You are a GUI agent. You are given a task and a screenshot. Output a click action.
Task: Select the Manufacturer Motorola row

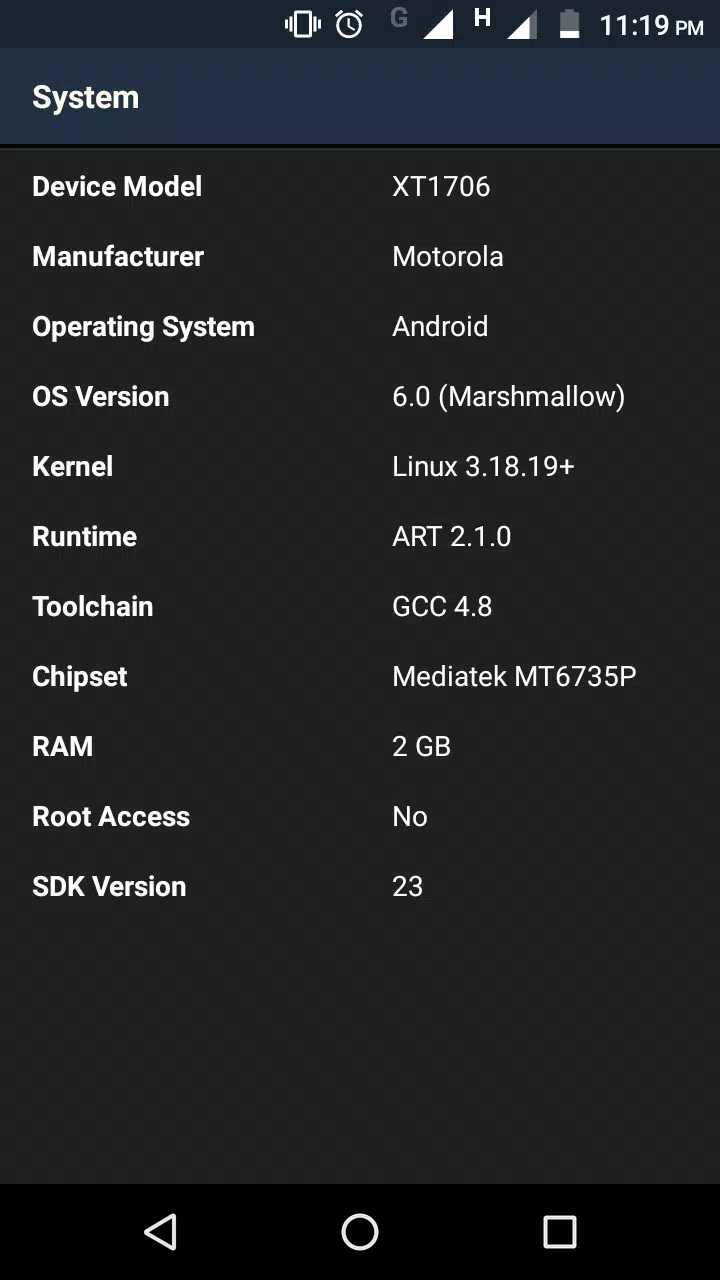(x=360, y=256)
